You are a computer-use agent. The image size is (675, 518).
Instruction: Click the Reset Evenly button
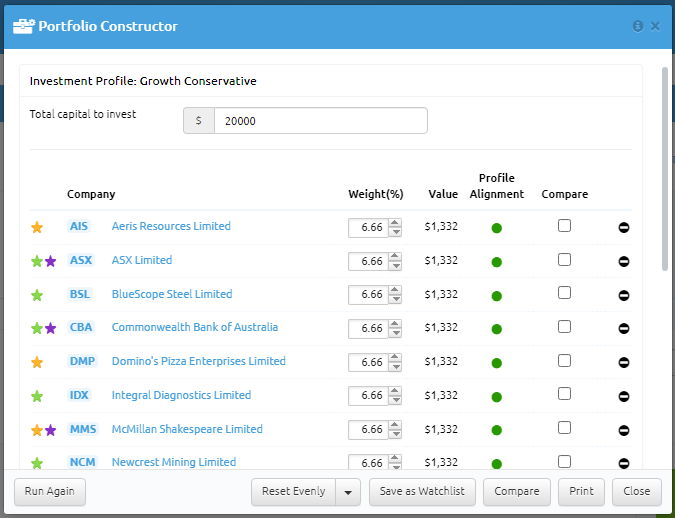coord(294,492)
